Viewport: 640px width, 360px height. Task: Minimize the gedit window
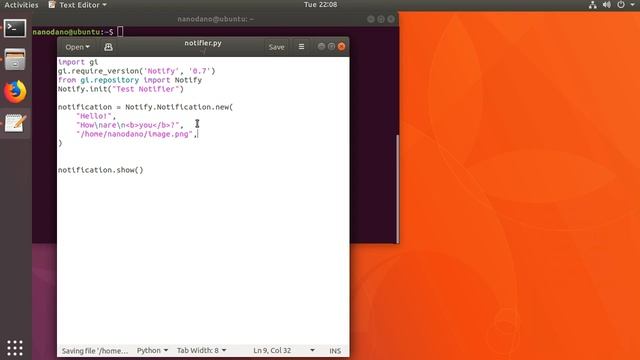321,47
